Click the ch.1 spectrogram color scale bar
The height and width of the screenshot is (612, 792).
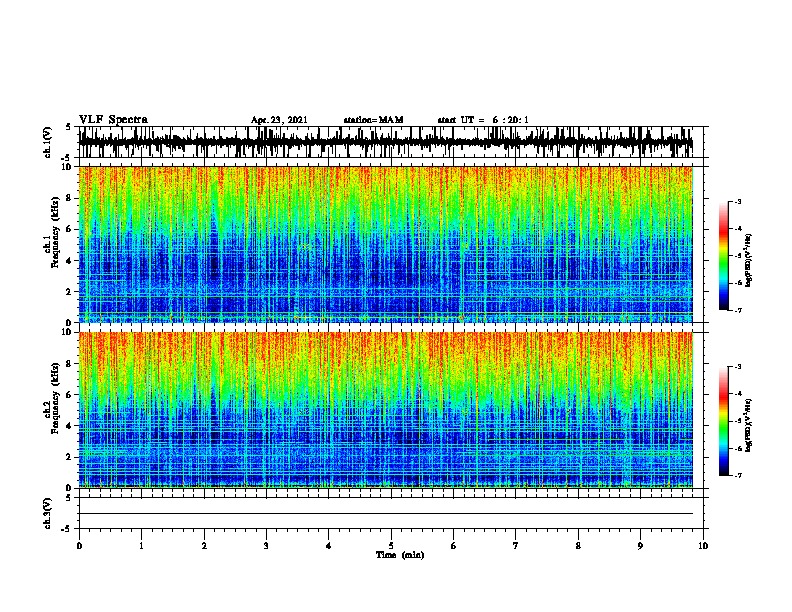coord(724,256)
